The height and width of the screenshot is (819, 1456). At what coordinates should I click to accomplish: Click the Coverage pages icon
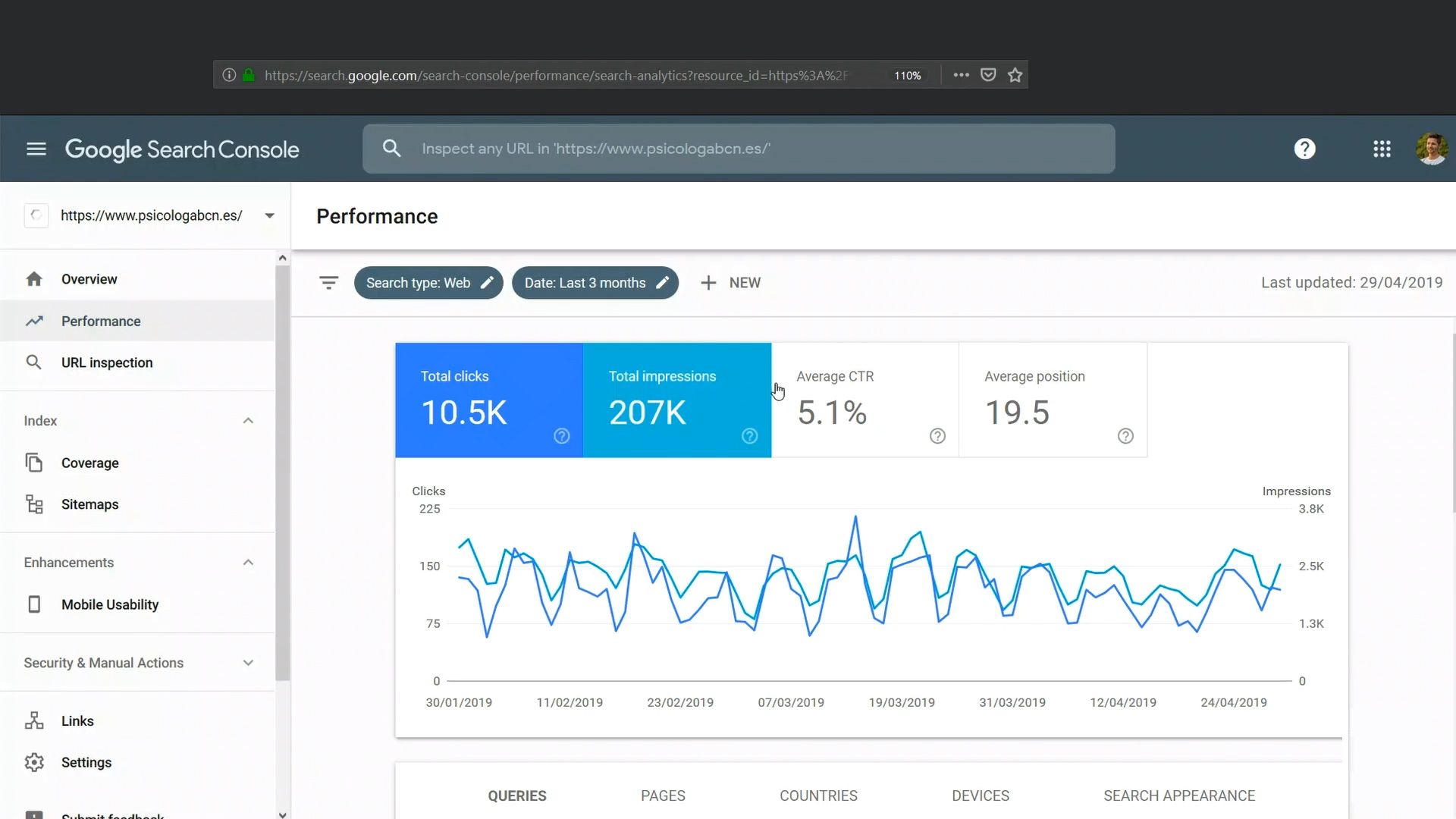tap(34, 463)
